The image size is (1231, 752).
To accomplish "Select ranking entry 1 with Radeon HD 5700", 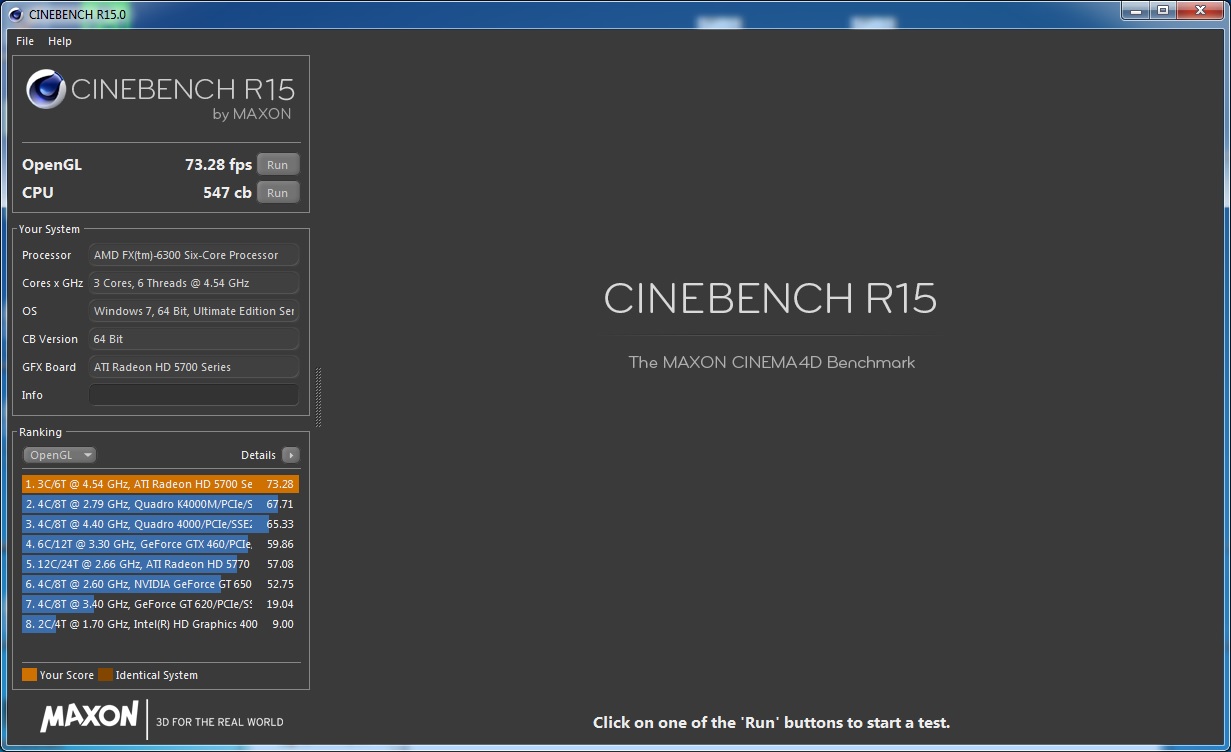I will point(160,484).
